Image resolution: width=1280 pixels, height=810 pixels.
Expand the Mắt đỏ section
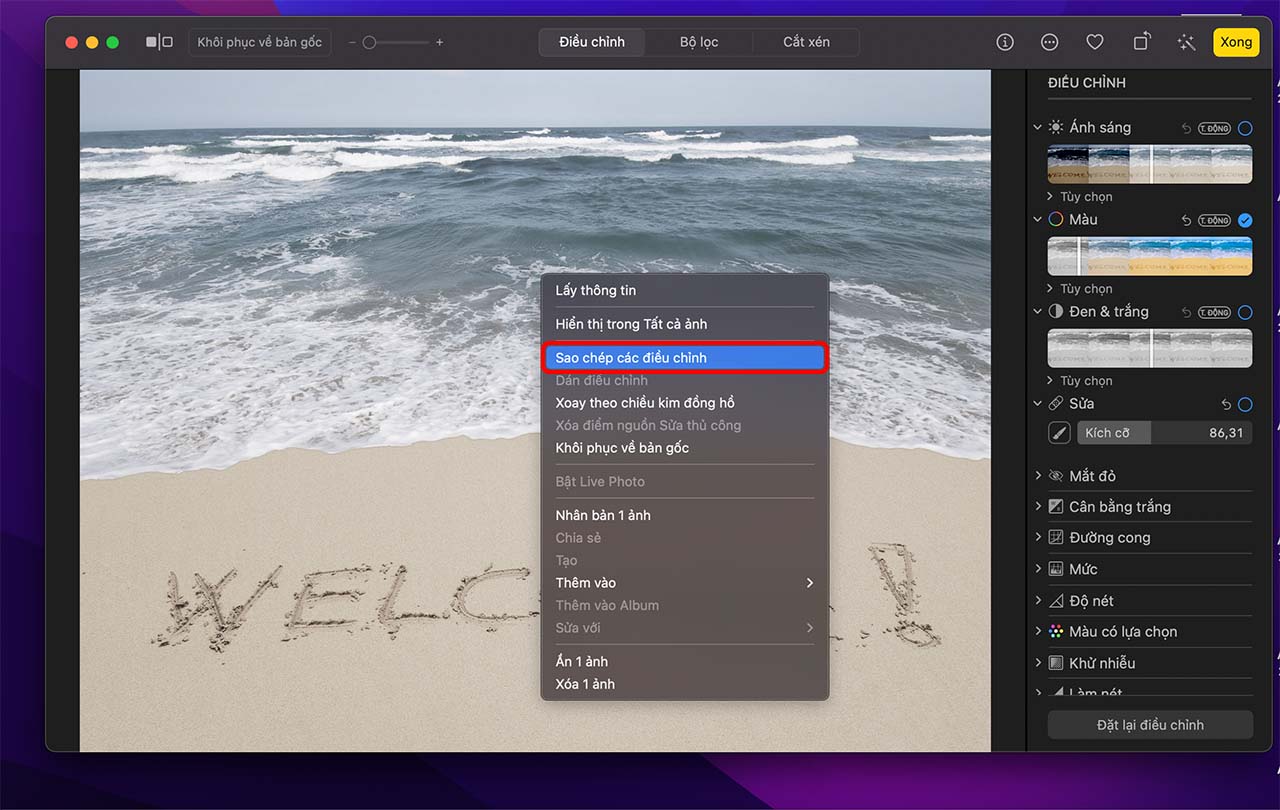pos(1038,476)
